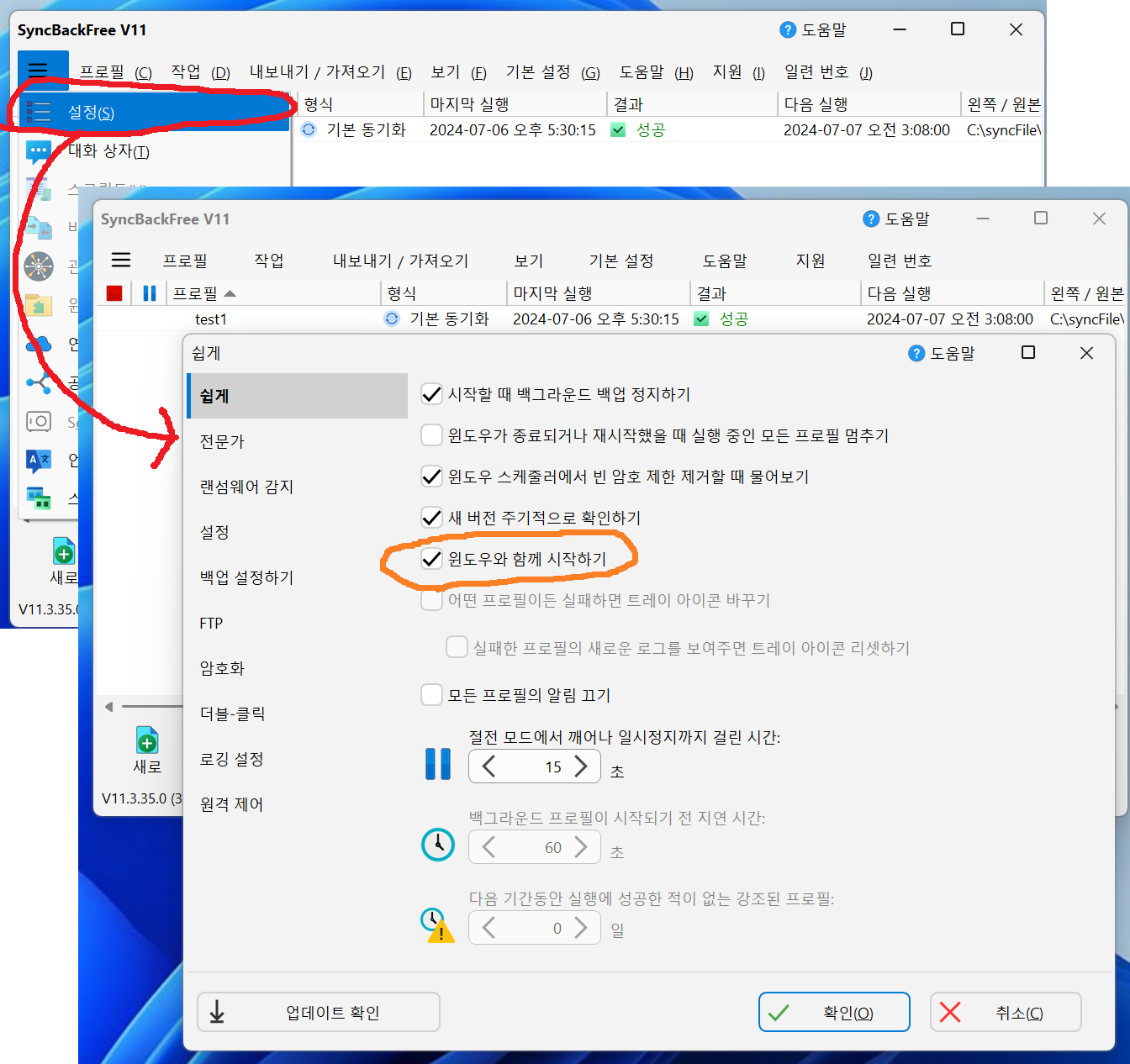Open the 원격 제어 settings tab
The height and width of the screenshot is (1064, 1130).
coord(298,804)
